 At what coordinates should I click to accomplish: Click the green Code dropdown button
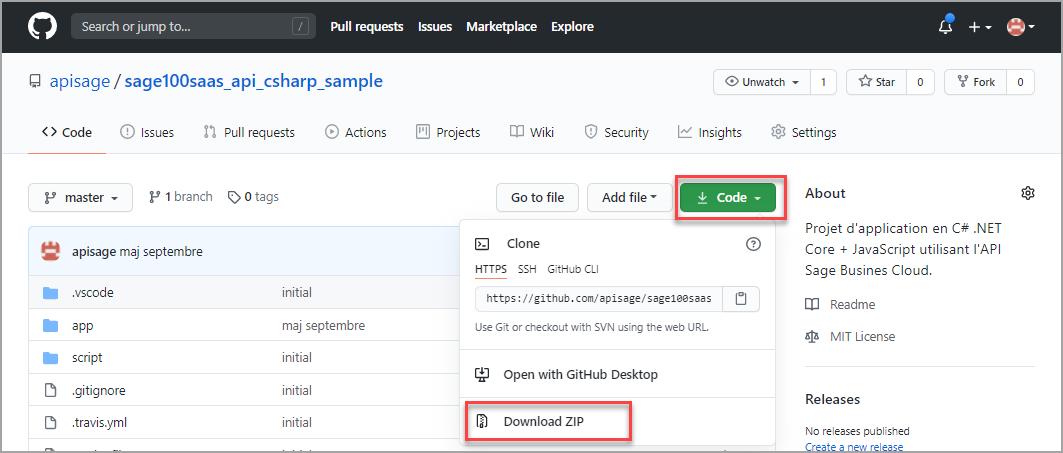pos(728,197)
